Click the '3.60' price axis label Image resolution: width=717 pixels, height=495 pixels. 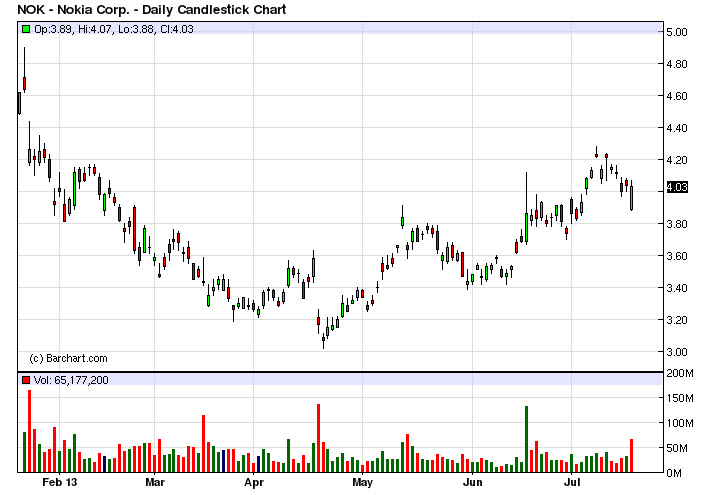(x=677, y=256)
